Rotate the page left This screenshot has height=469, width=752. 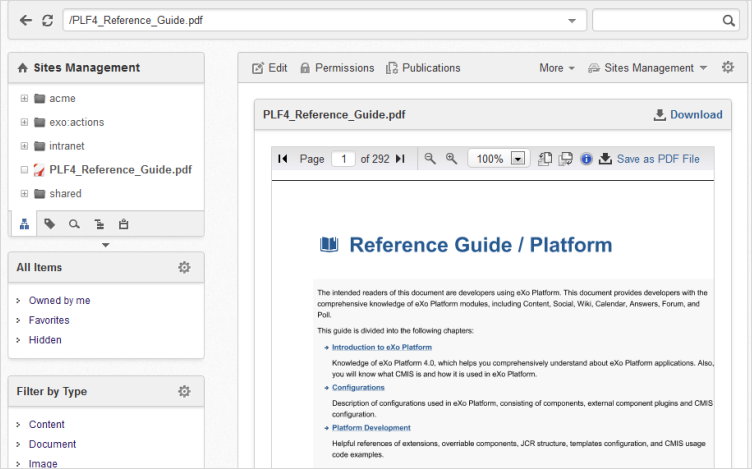(545, 159)
